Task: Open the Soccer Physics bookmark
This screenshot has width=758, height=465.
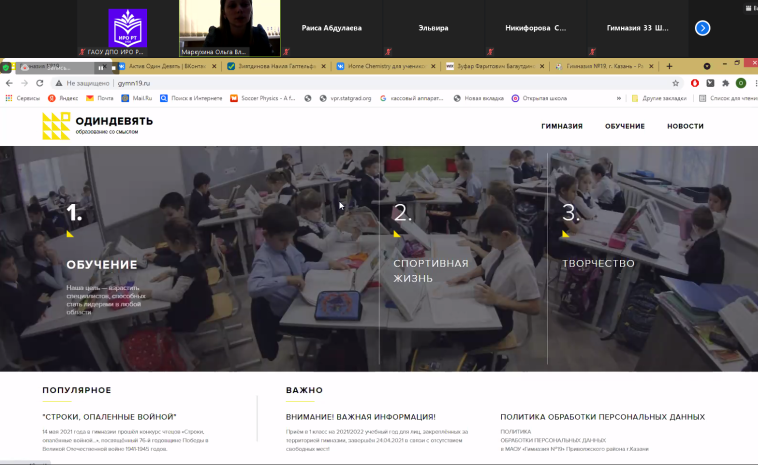Action: click(x=262, y=98)
